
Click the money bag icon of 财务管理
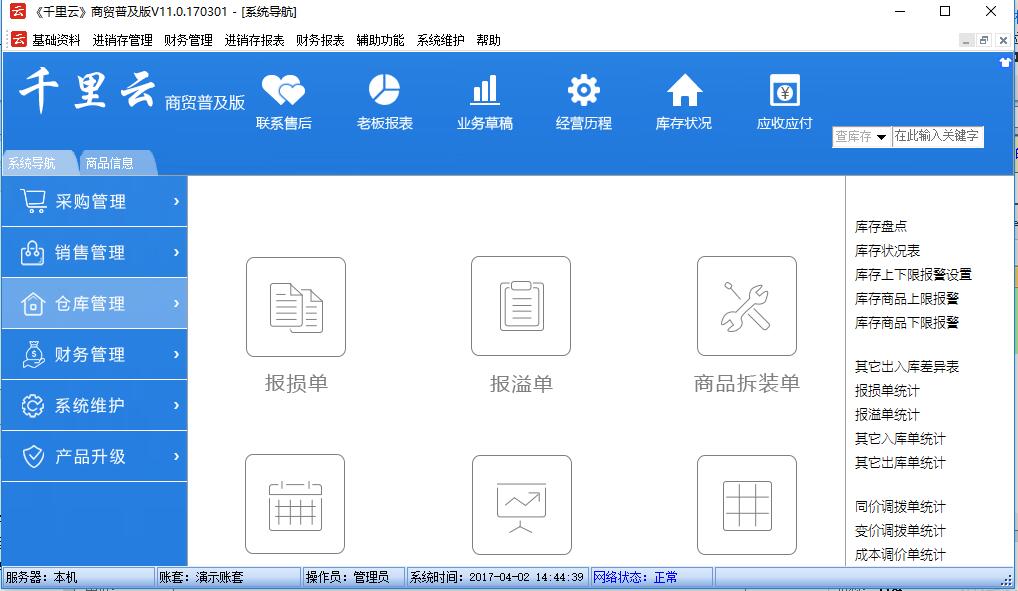point(32,355)
